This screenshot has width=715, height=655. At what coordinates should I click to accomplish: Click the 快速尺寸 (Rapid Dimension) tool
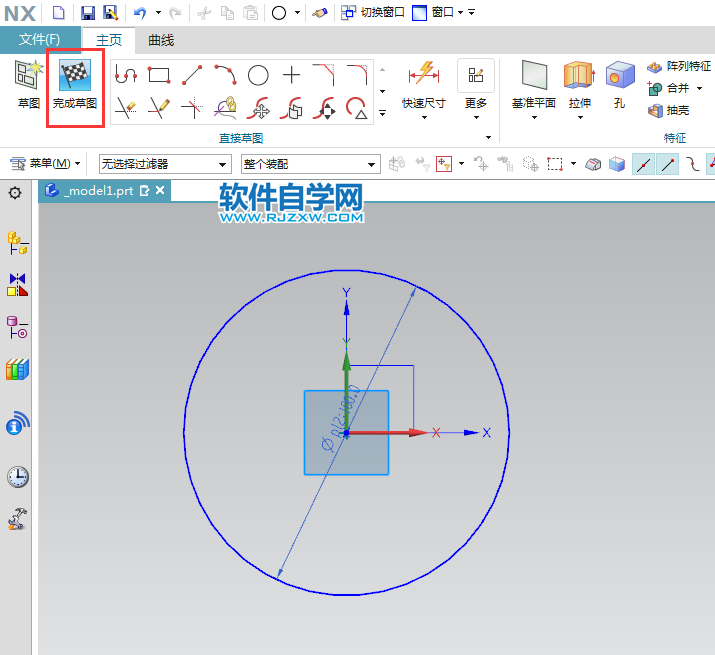coord(423,85)
